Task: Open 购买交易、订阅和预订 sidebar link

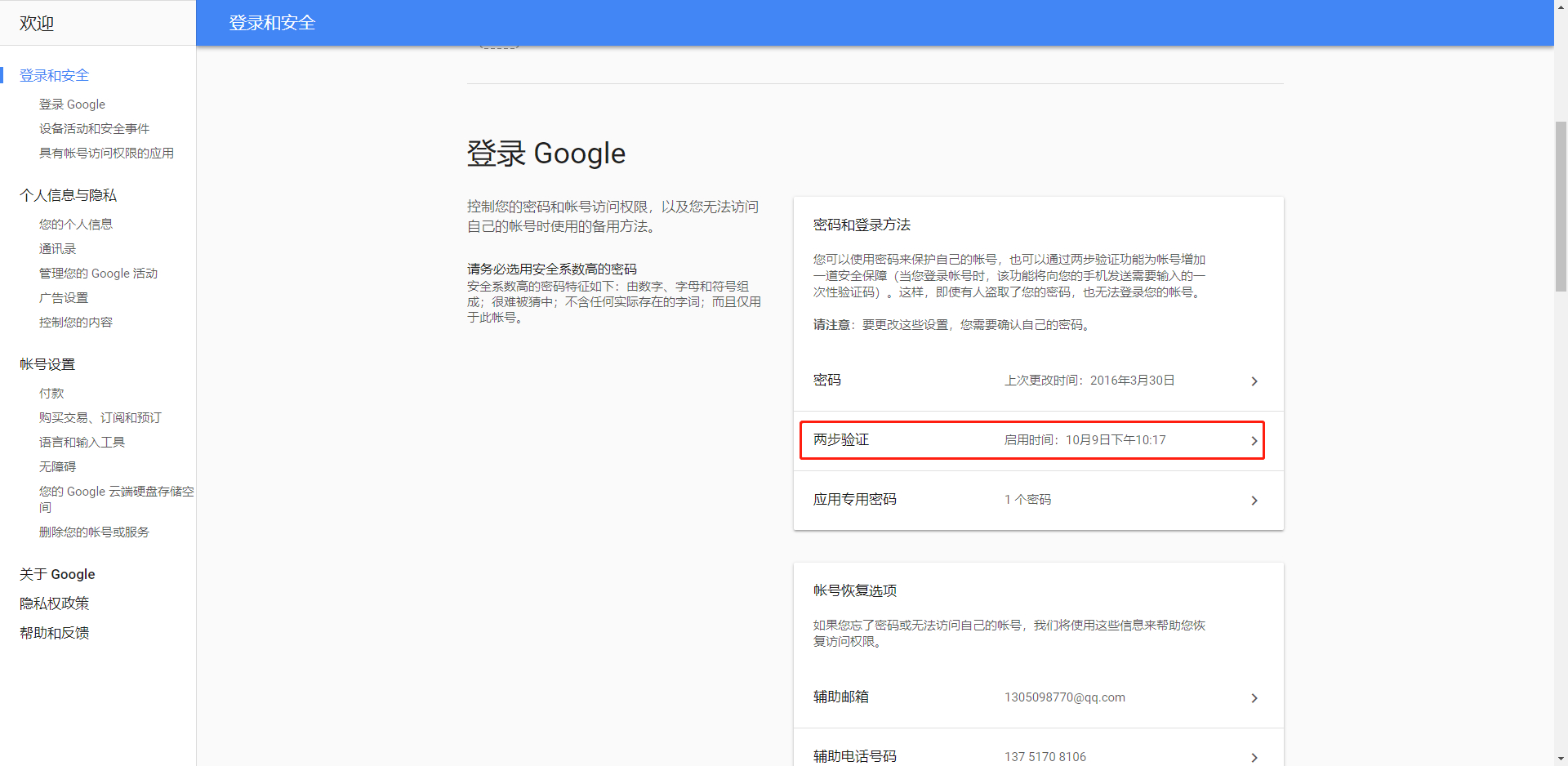Action: (x=100, y=418)
